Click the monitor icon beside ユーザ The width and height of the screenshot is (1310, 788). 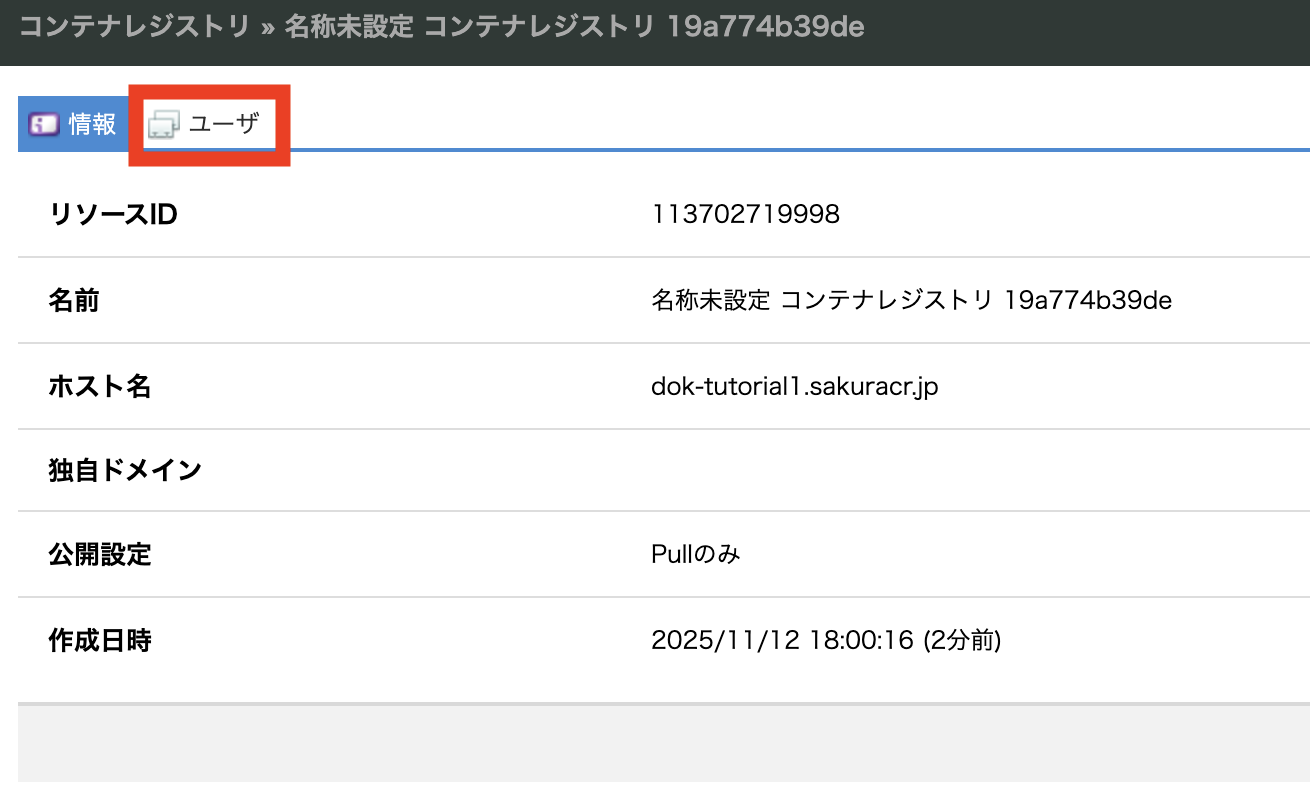(x=163, y=126)
